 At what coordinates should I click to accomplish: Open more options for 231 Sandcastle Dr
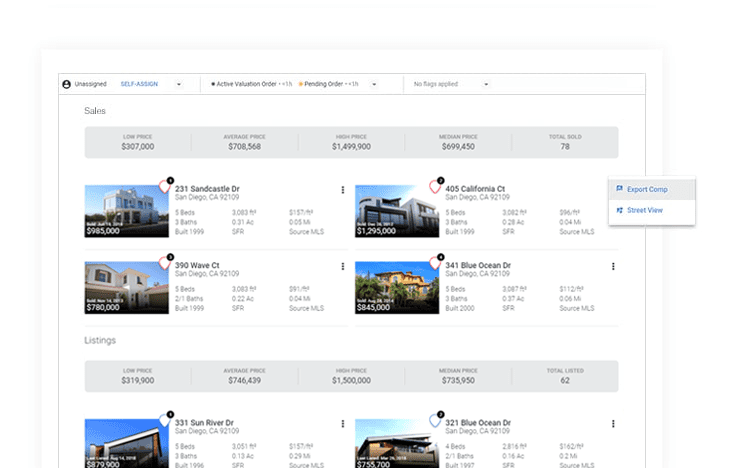tap(343, 190)
